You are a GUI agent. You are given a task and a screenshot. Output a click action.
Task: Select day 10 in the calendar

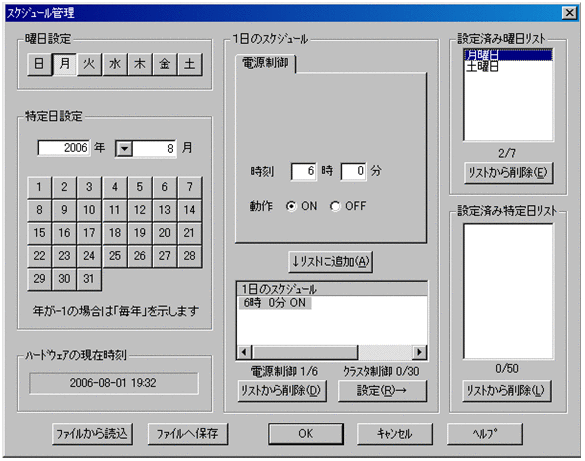89,210
